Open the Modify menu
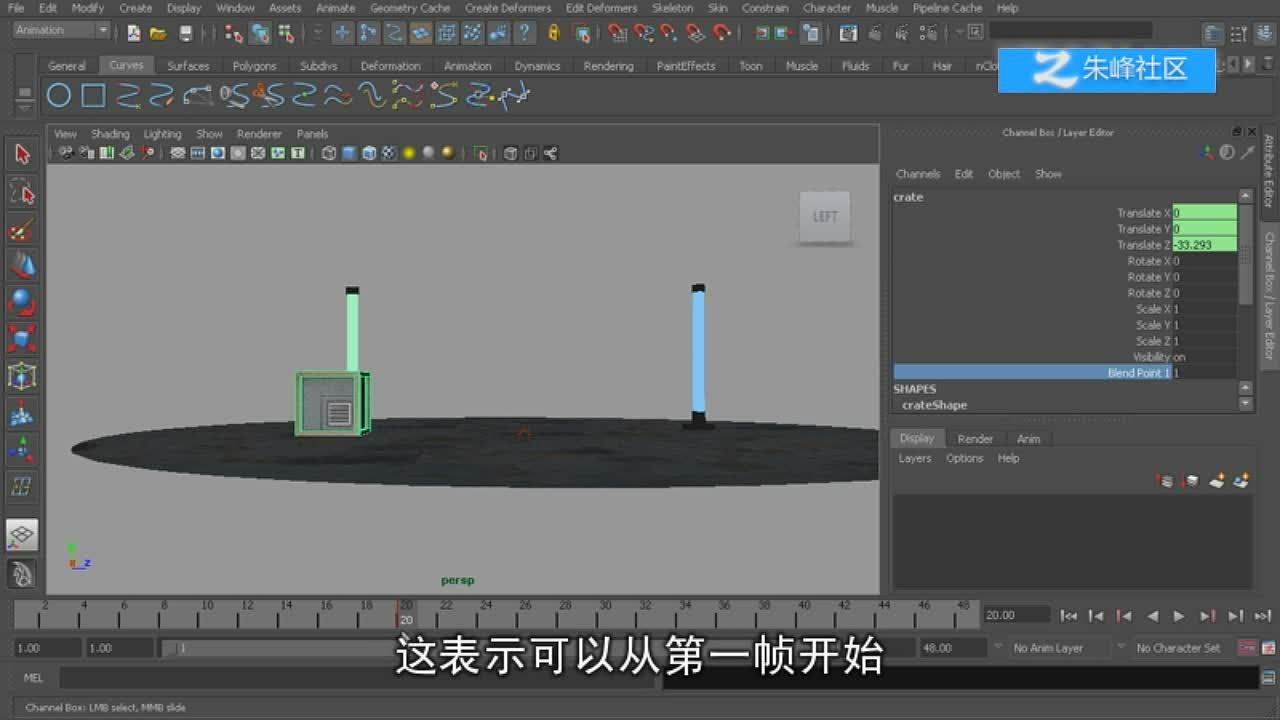 (x=87, y=8)
